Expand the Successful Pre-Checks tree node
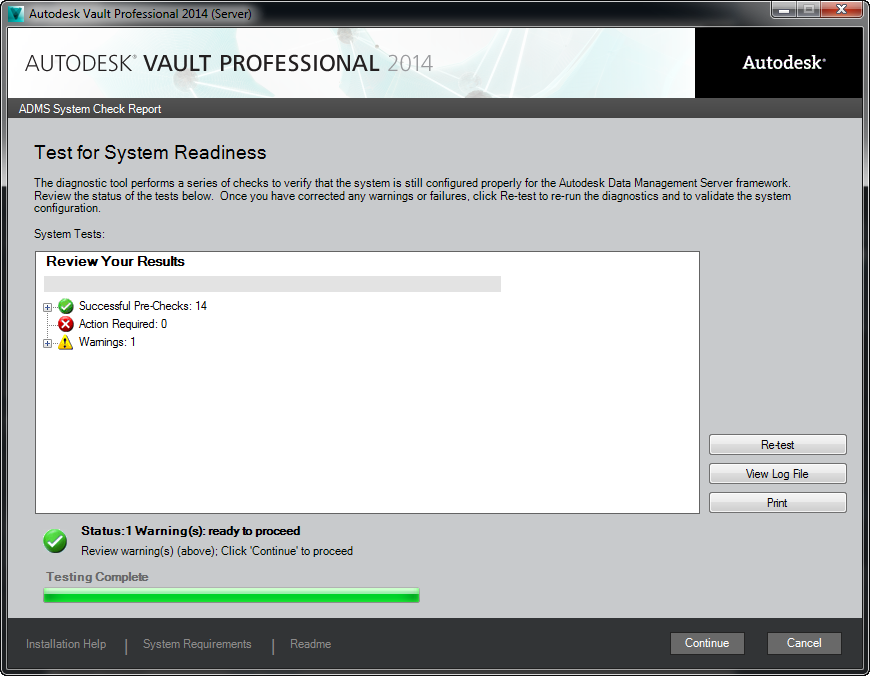This screenshot has width=870, height=676. (48, 307)
